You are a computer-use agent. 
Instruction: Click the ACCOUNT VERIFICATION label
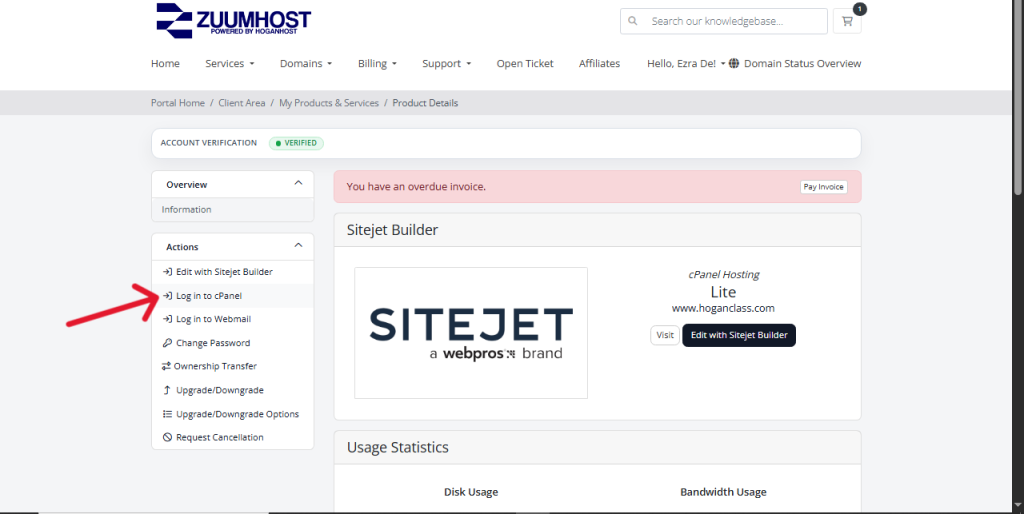pyautogui.click(x=209, y=143)
